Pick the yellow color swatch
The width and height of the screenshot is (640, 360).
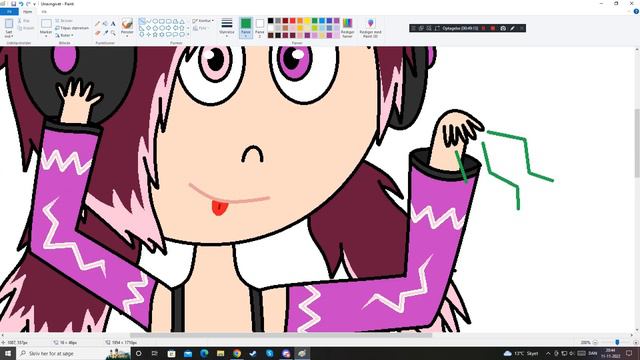307,20
